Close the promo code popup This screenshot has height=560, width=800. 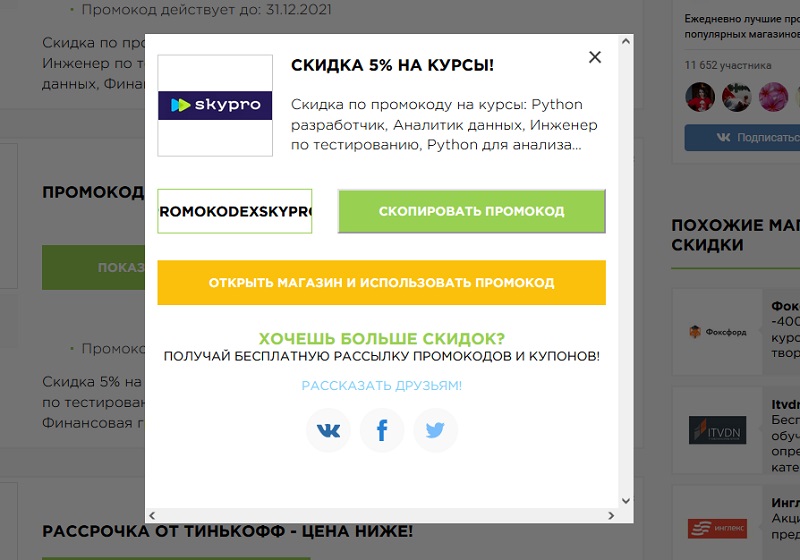[595, 57]
